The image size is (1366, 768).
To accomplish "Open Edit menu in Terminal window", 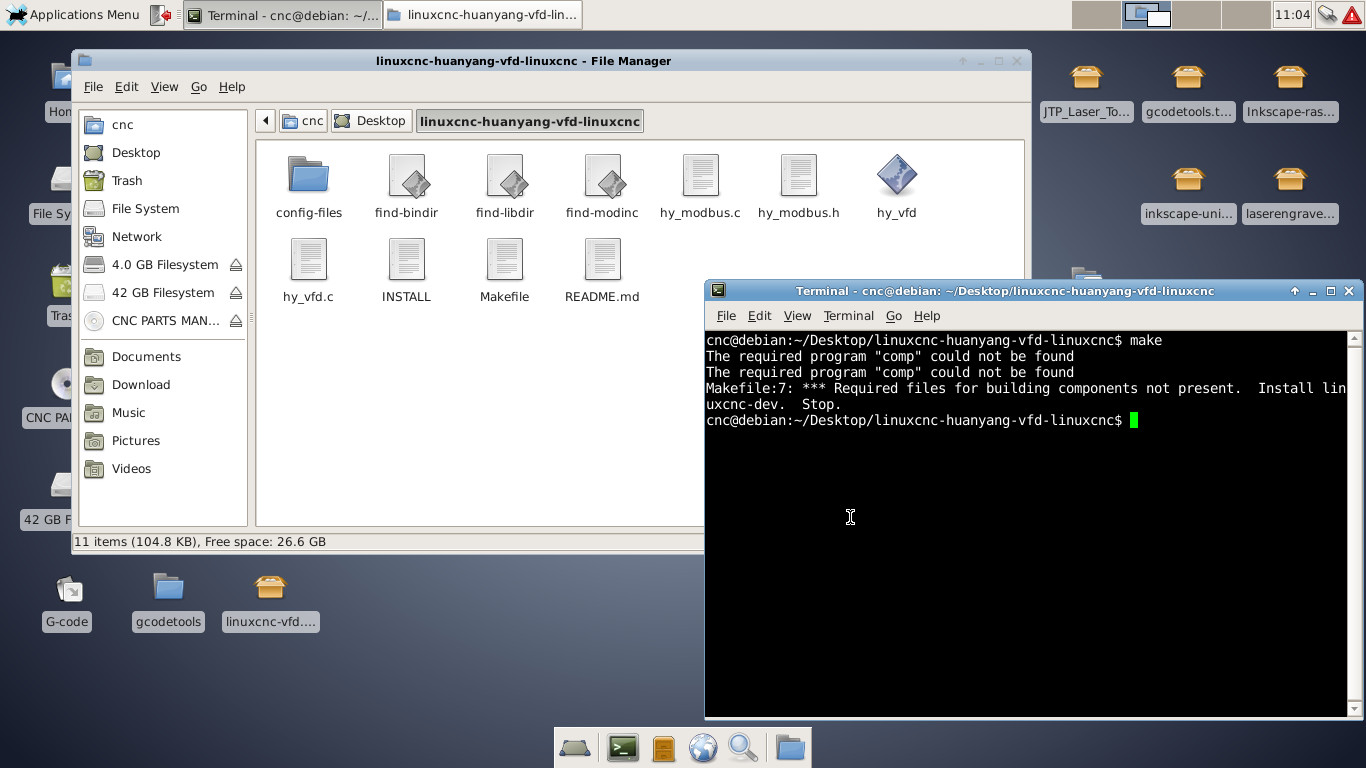I will coord(759,316).
